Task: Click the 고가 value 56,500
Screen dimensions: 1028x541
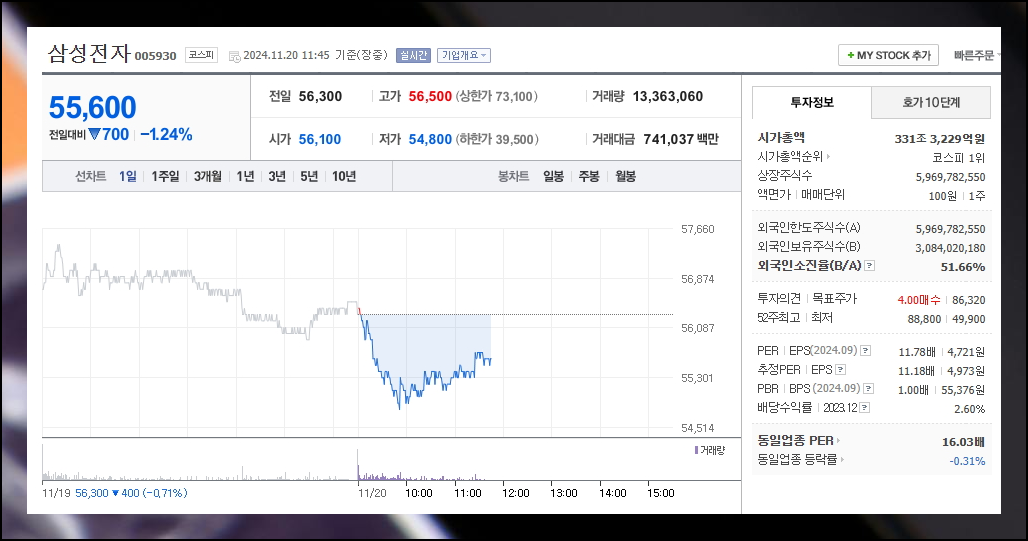Action: [430, 96]
